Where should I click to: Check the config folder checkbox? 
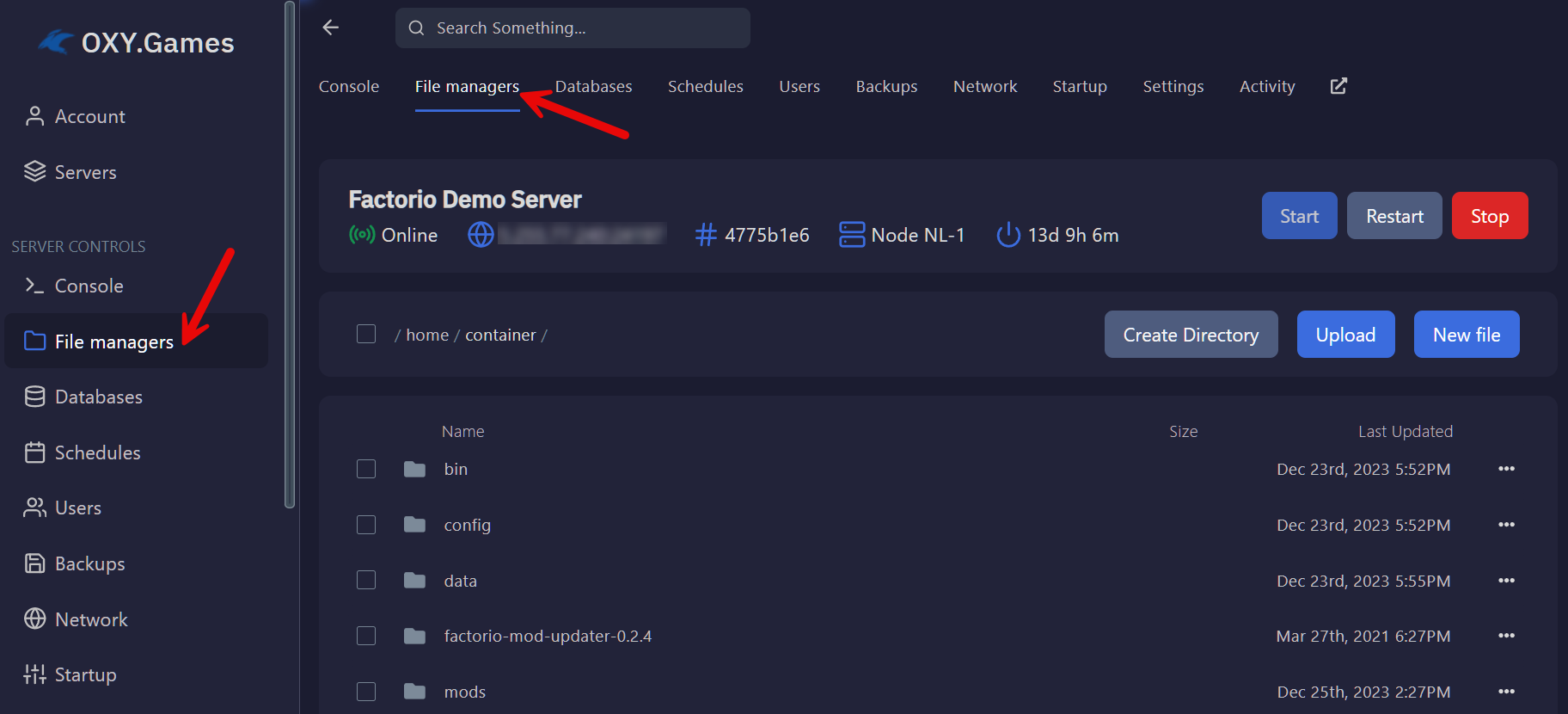click(366, 525)
